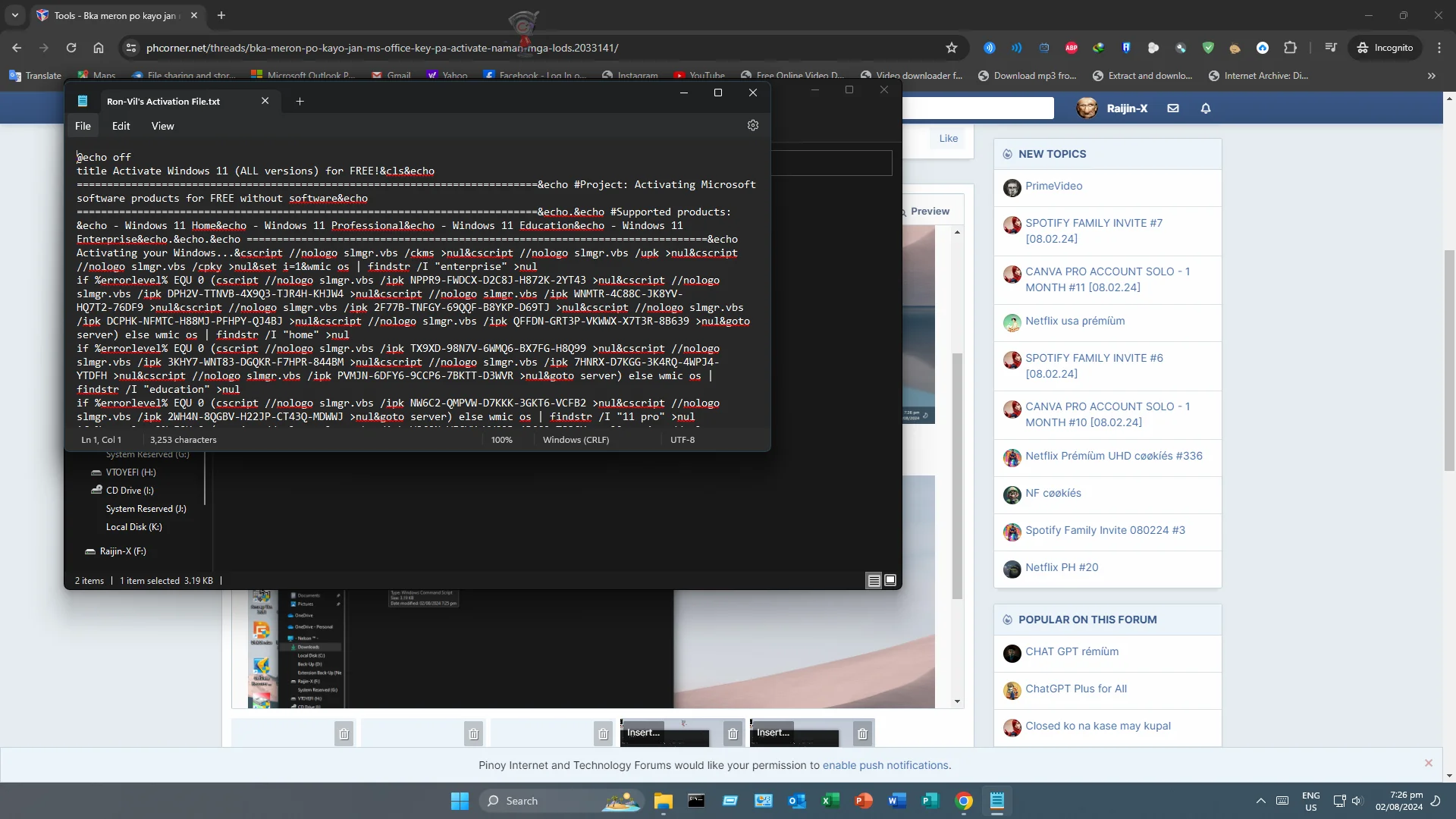Image resolution: width=1456 pixels, height=819 pixels.
Task: Open Windows Start menu
Action: (x=460, y=801)
